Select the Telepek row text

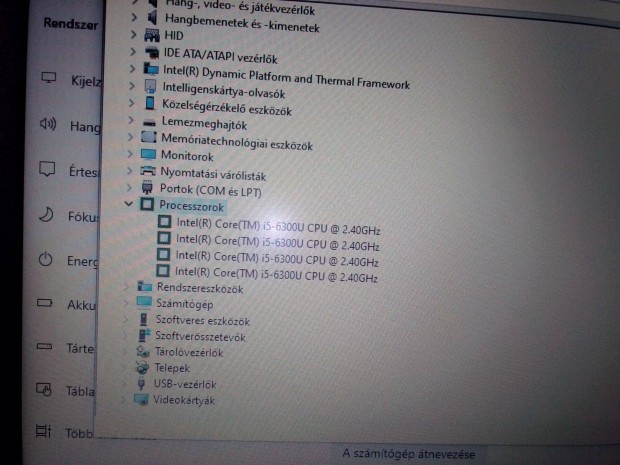pos(172,368)
